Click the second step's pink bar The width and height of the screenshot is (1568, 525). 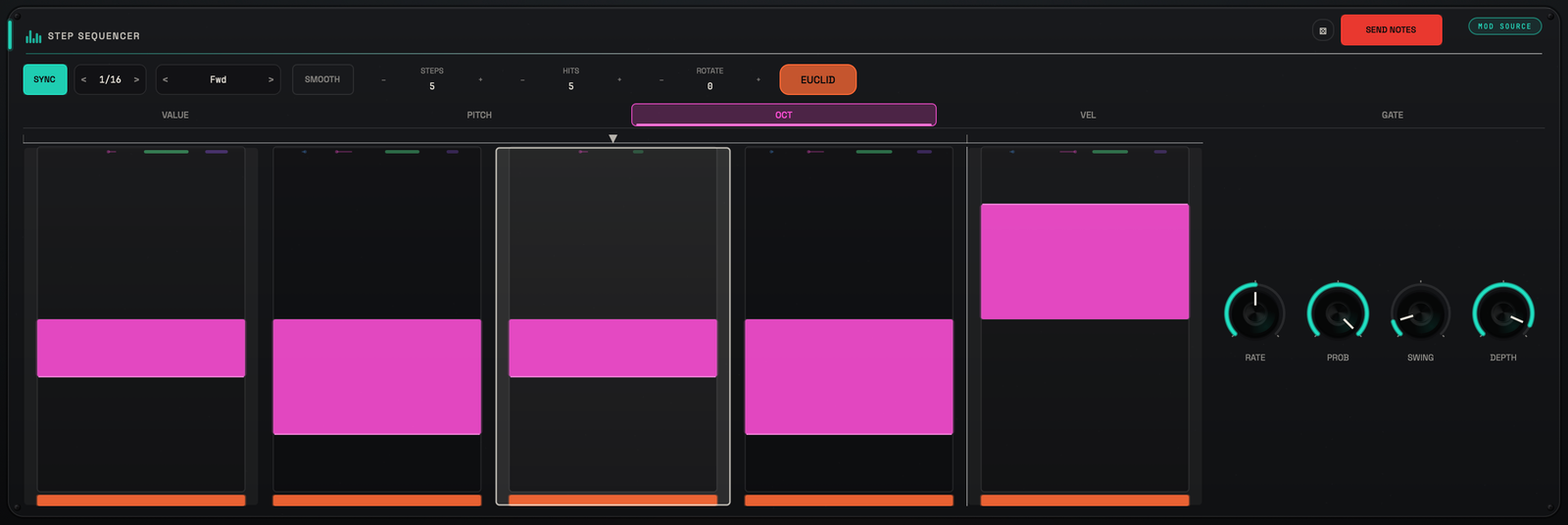coord(377,377)
